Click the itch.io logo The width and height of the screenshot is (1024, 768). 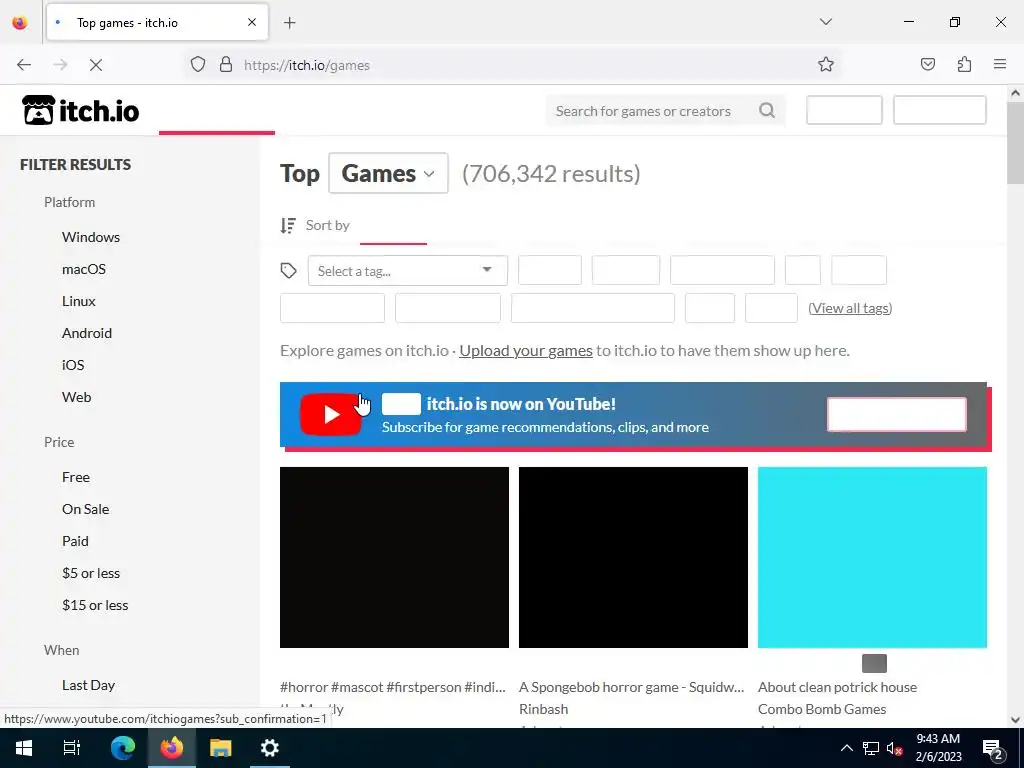click(x=80, y=110)
